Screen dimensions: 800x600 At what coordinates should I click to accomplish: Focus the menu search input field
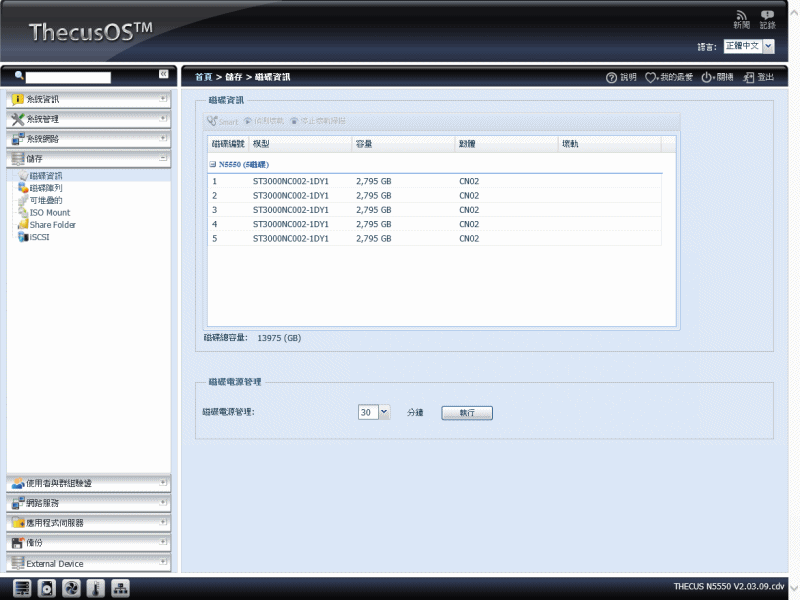coord(68,78)
